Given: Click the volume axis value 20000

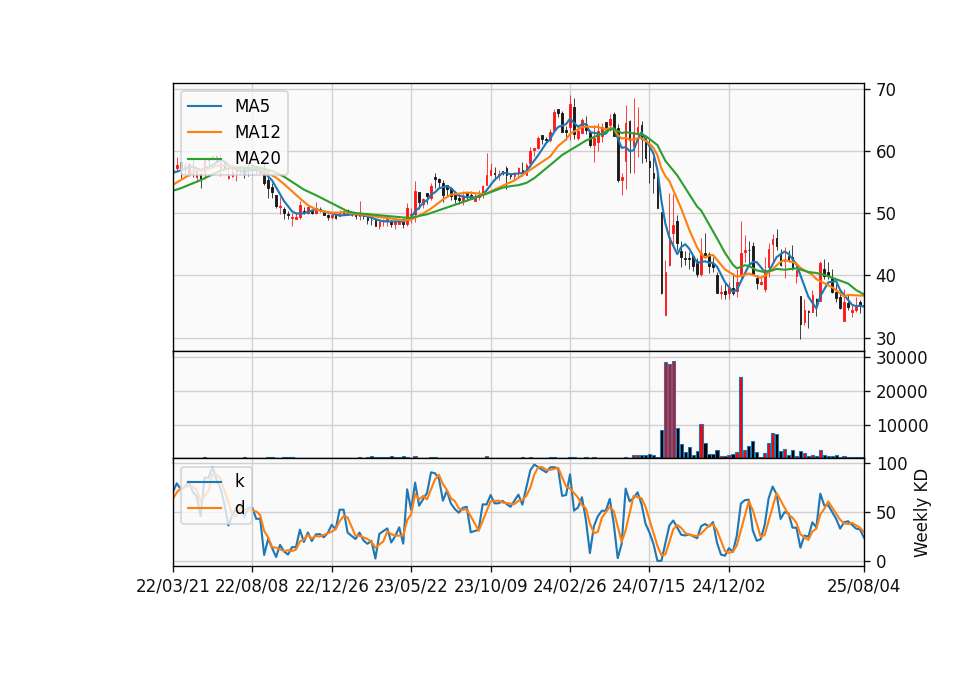Looking at the screenshot, I should [901, 392].
